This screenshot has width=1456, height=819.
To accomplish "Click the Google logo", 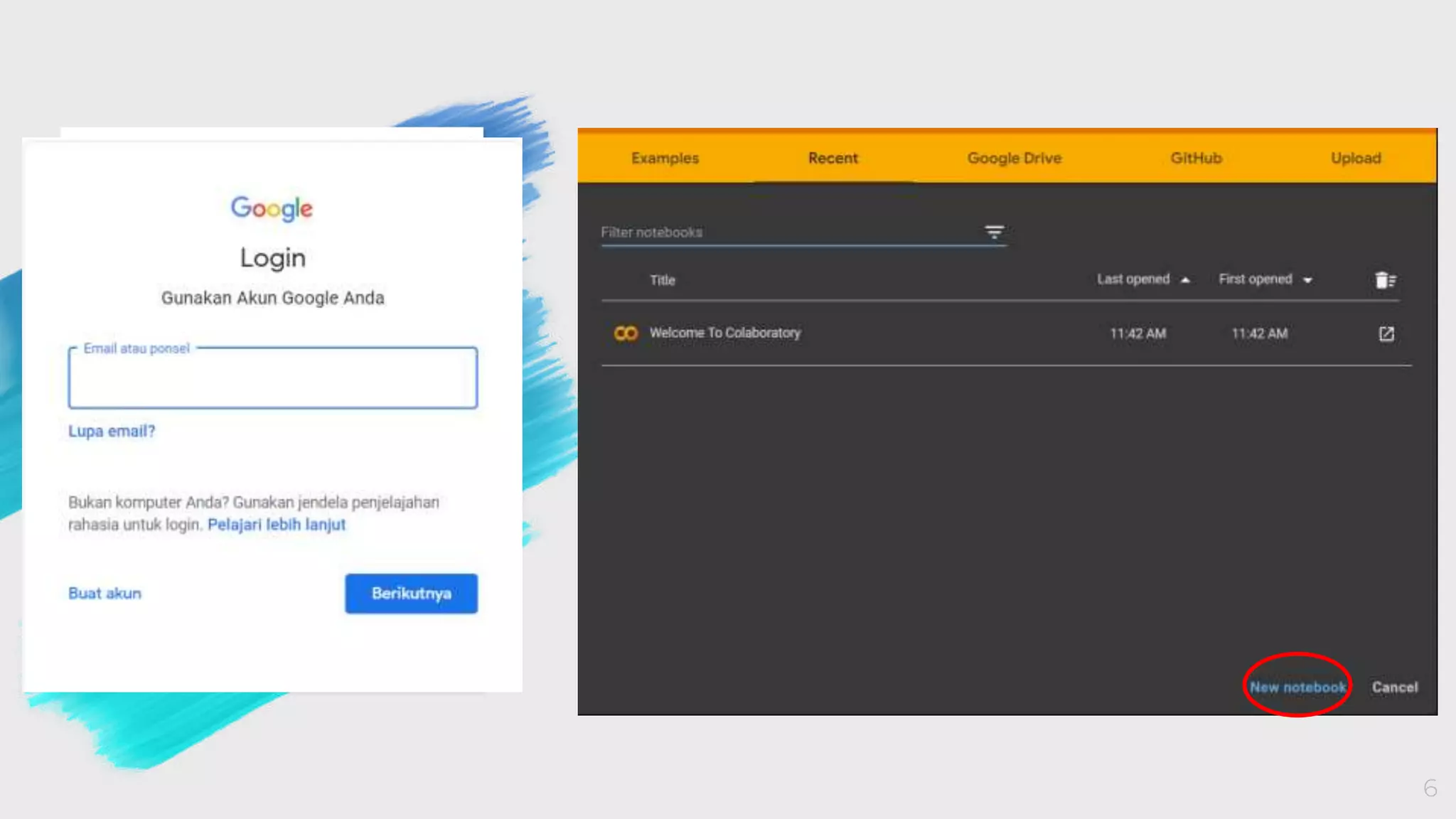I will [x=272, y=208].
